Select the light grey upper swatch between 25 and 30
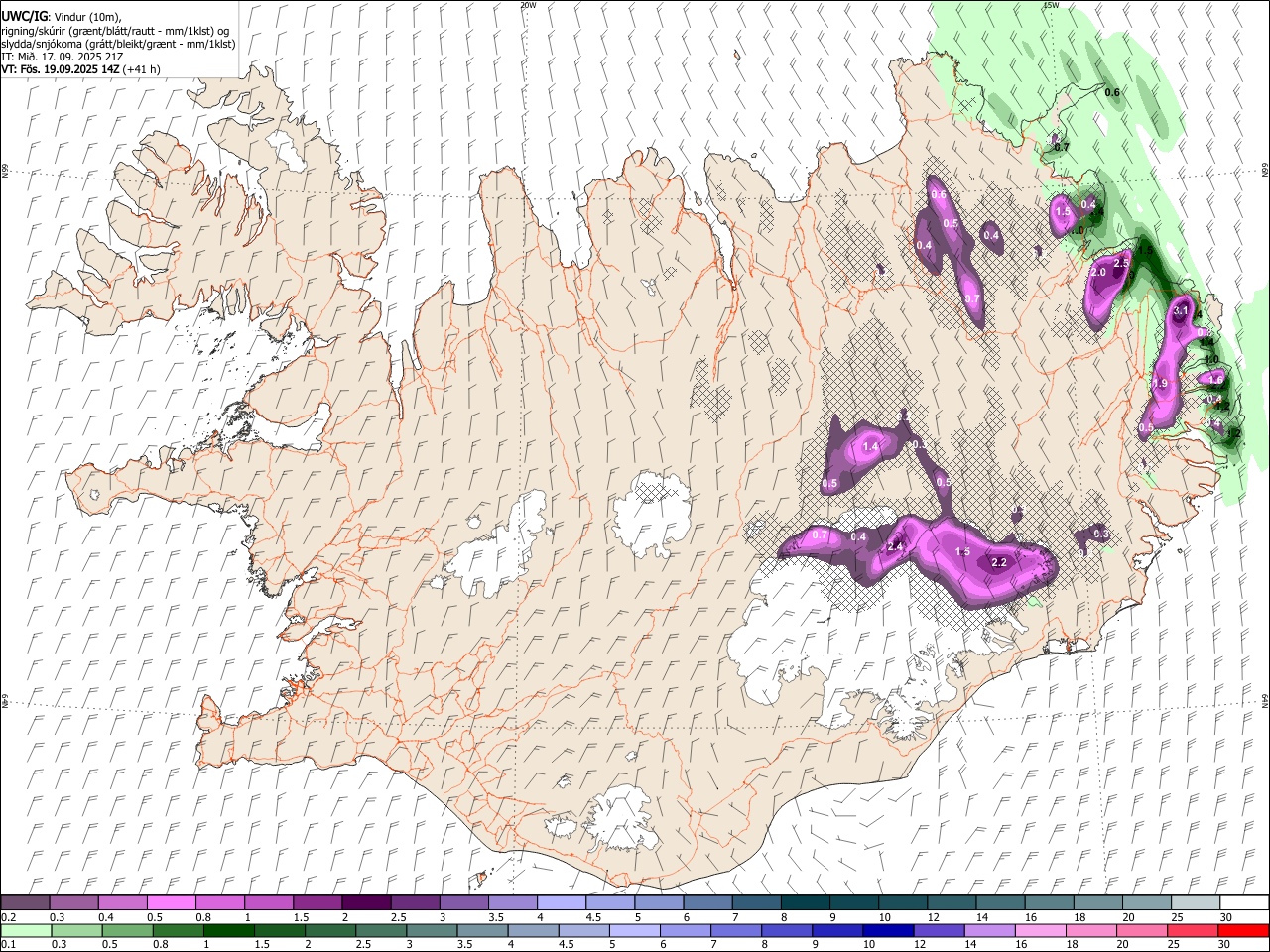The height and width of the screenshot is (952, 1270). tap(1196, 903)
